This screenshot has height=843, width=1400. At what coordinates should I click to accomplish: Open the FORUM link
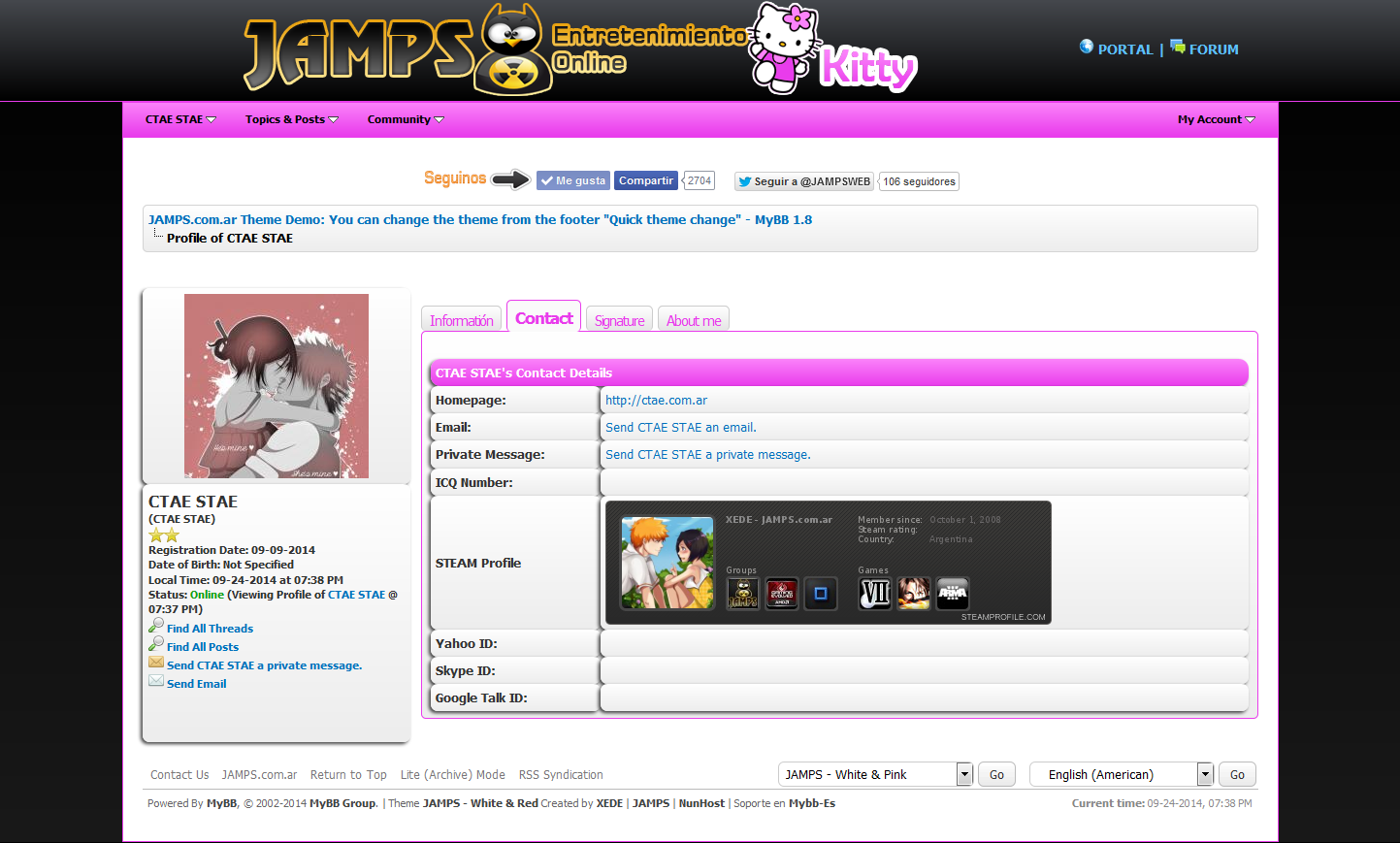(x=1214, y=49)
